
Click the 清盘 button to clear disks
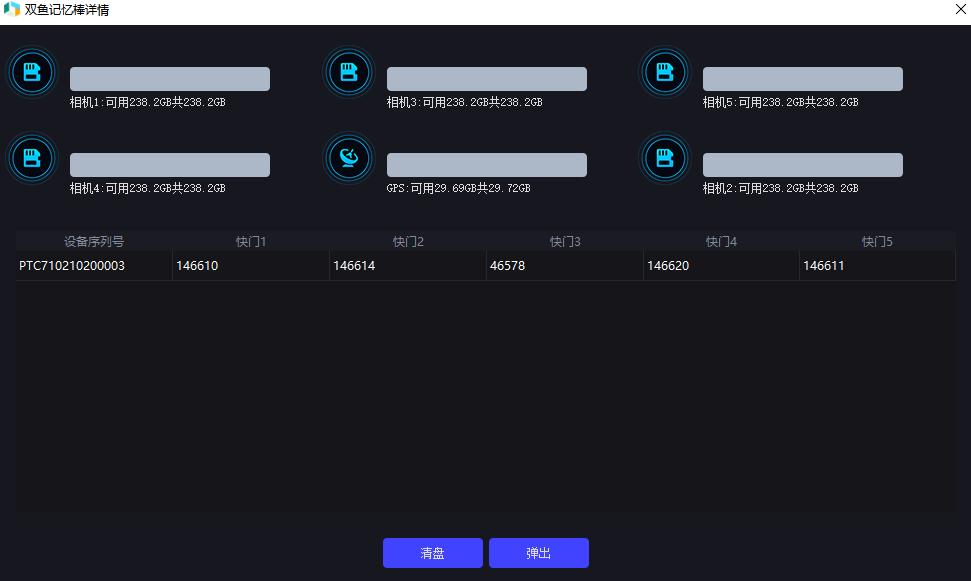433,553
